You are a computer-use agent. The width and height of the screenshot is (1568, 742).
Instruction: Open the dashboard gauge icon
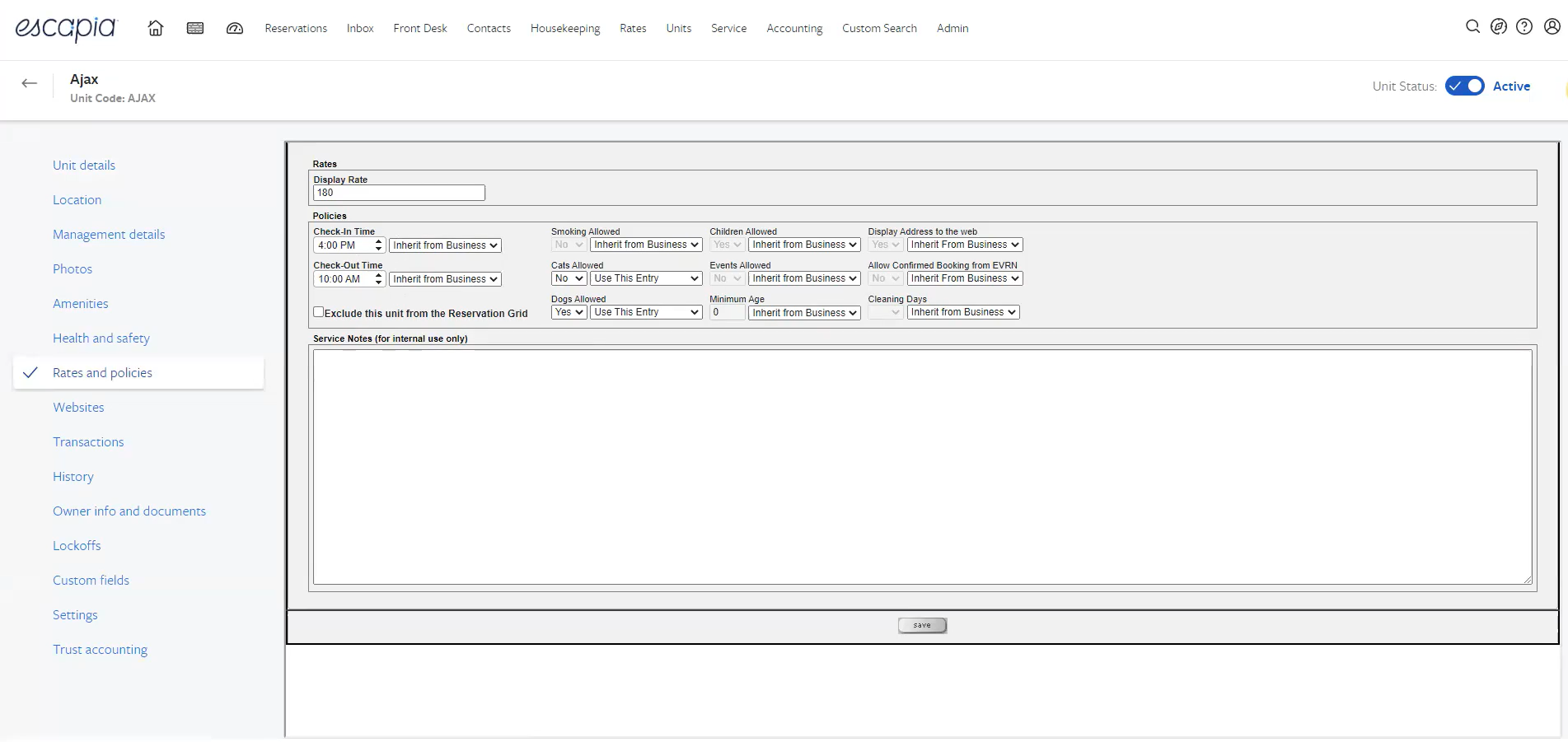pos(235,28)
